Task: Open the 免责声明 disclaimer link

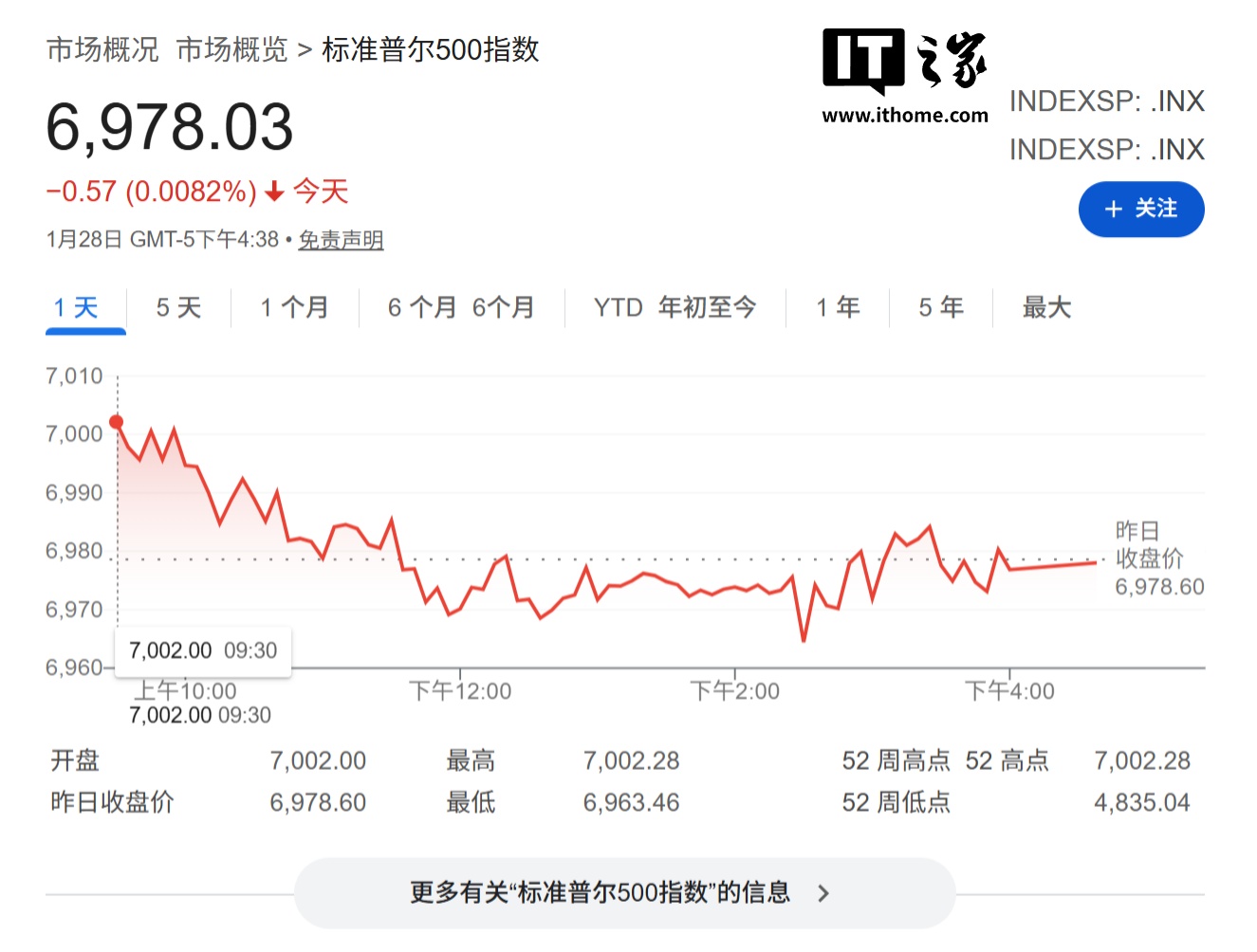Action: click(x=341, y=239)
